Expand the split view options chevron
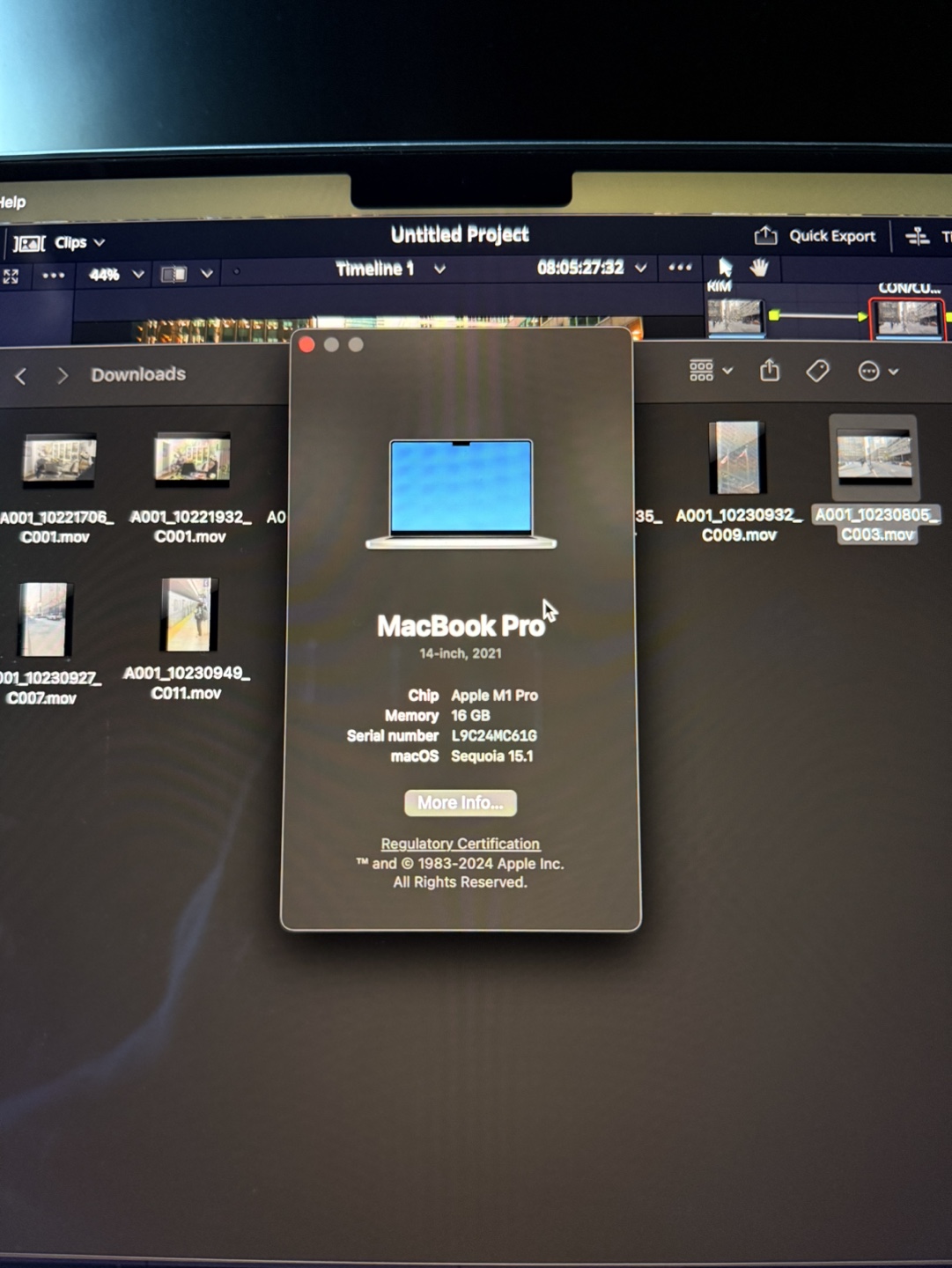 tap(207, 274)
